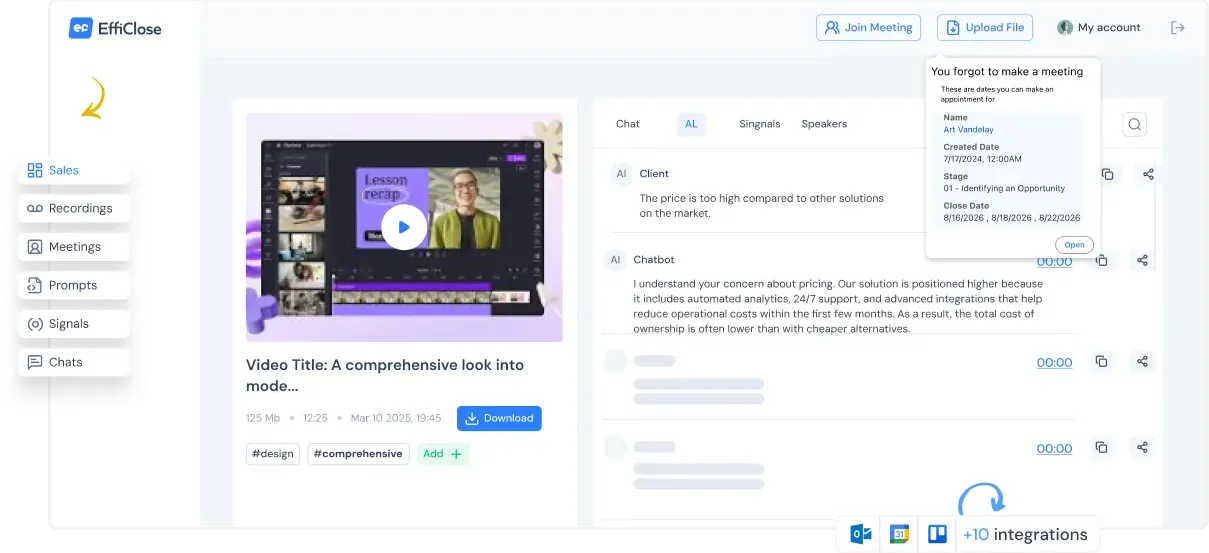Open the Recordings section
Viewport: 1209px width, 553px height.
pyautogui.click(x=74, y=208)
